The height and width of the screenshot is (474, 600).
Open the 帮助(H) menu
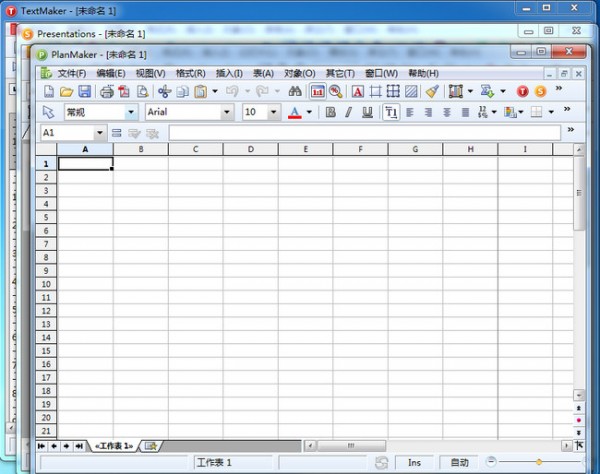tap(423, 73)
